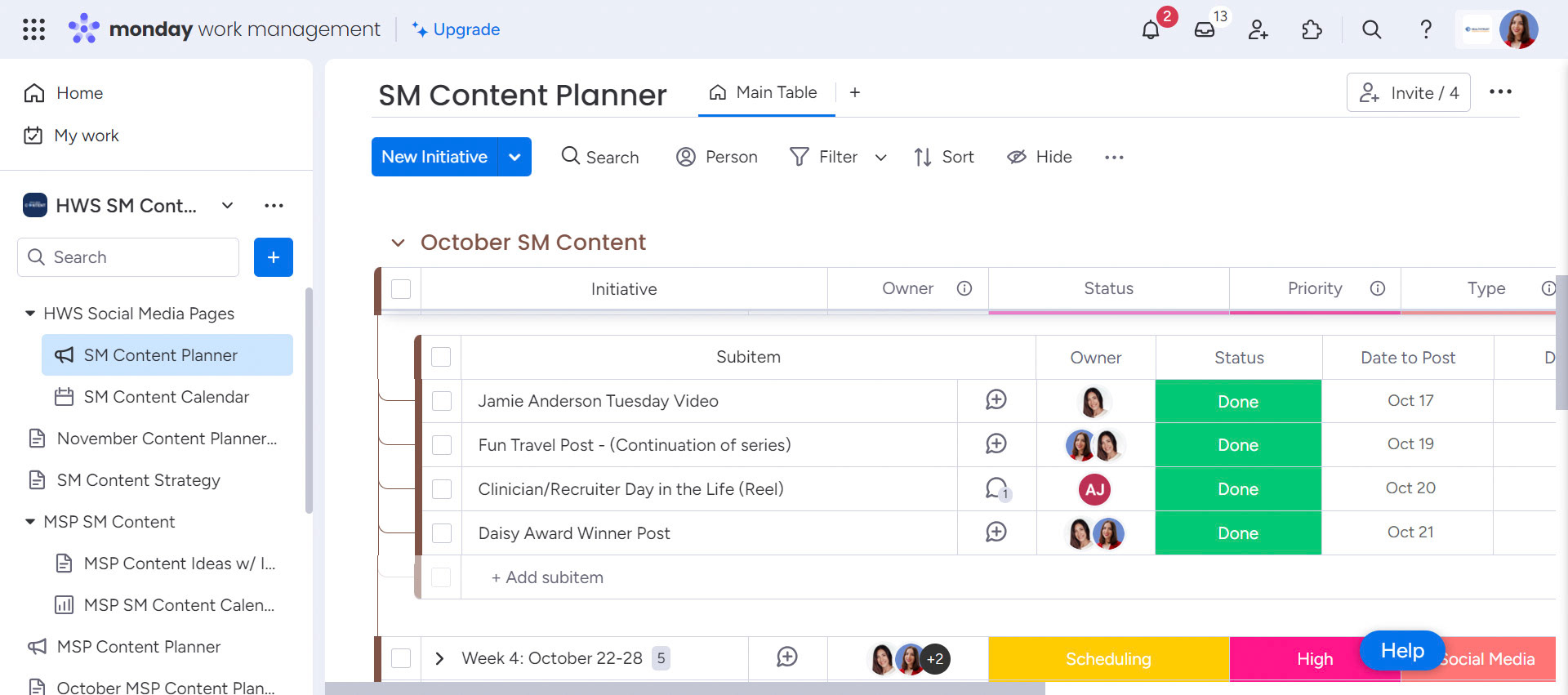1568x695 pixels.
Task: Change Scheduling status of Week 4 item
Action: [x=1108, y=659]
